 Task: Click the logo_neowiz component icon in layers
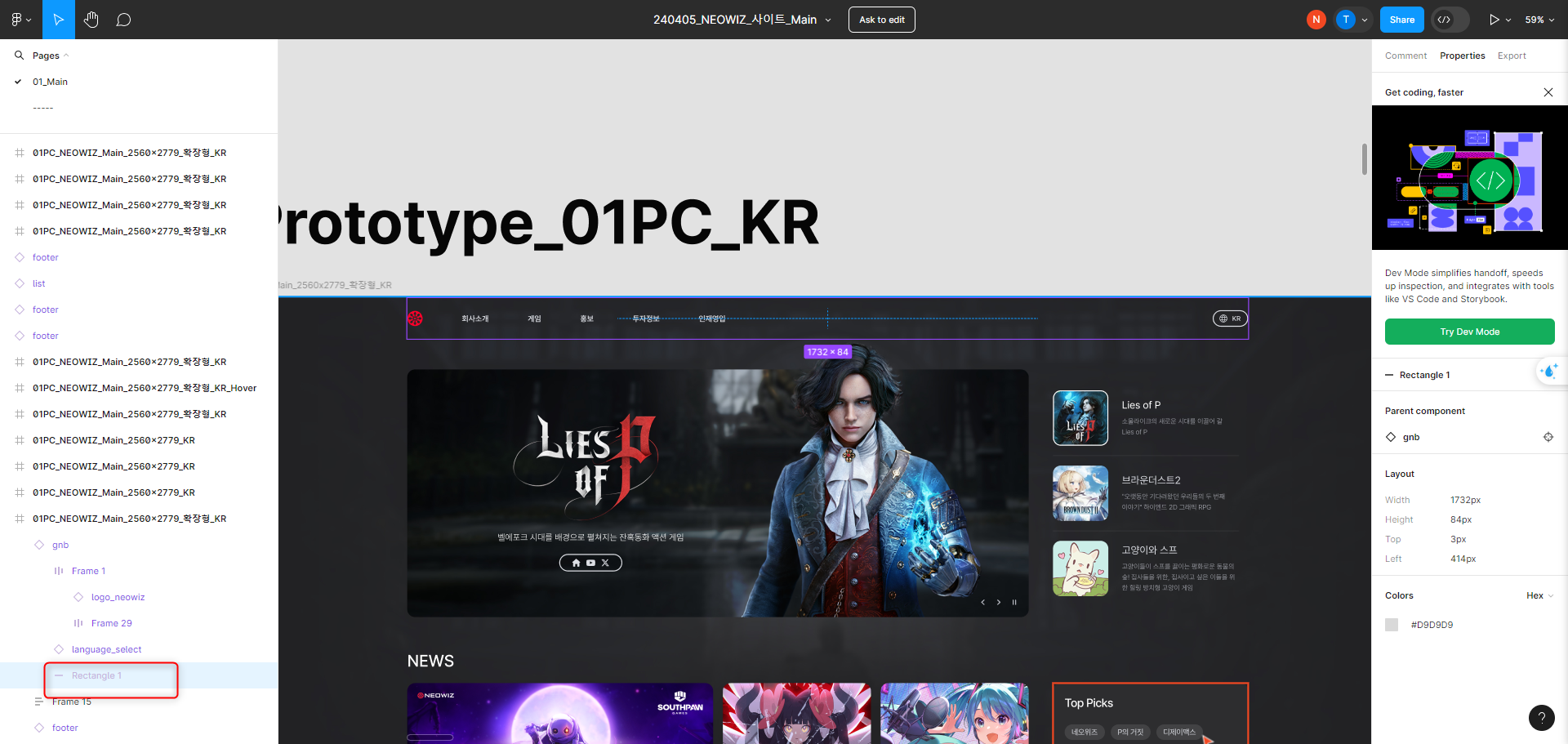pos(78,597)
